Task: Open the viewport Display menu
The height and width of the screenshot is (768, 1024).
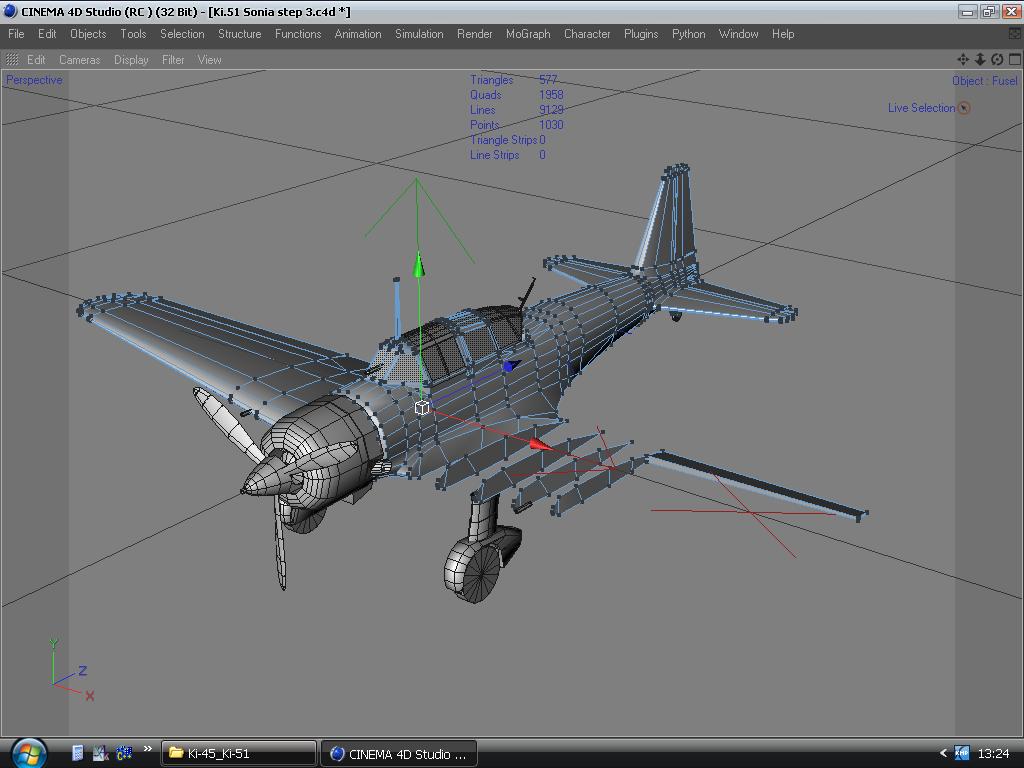Action: coord(131,60)
